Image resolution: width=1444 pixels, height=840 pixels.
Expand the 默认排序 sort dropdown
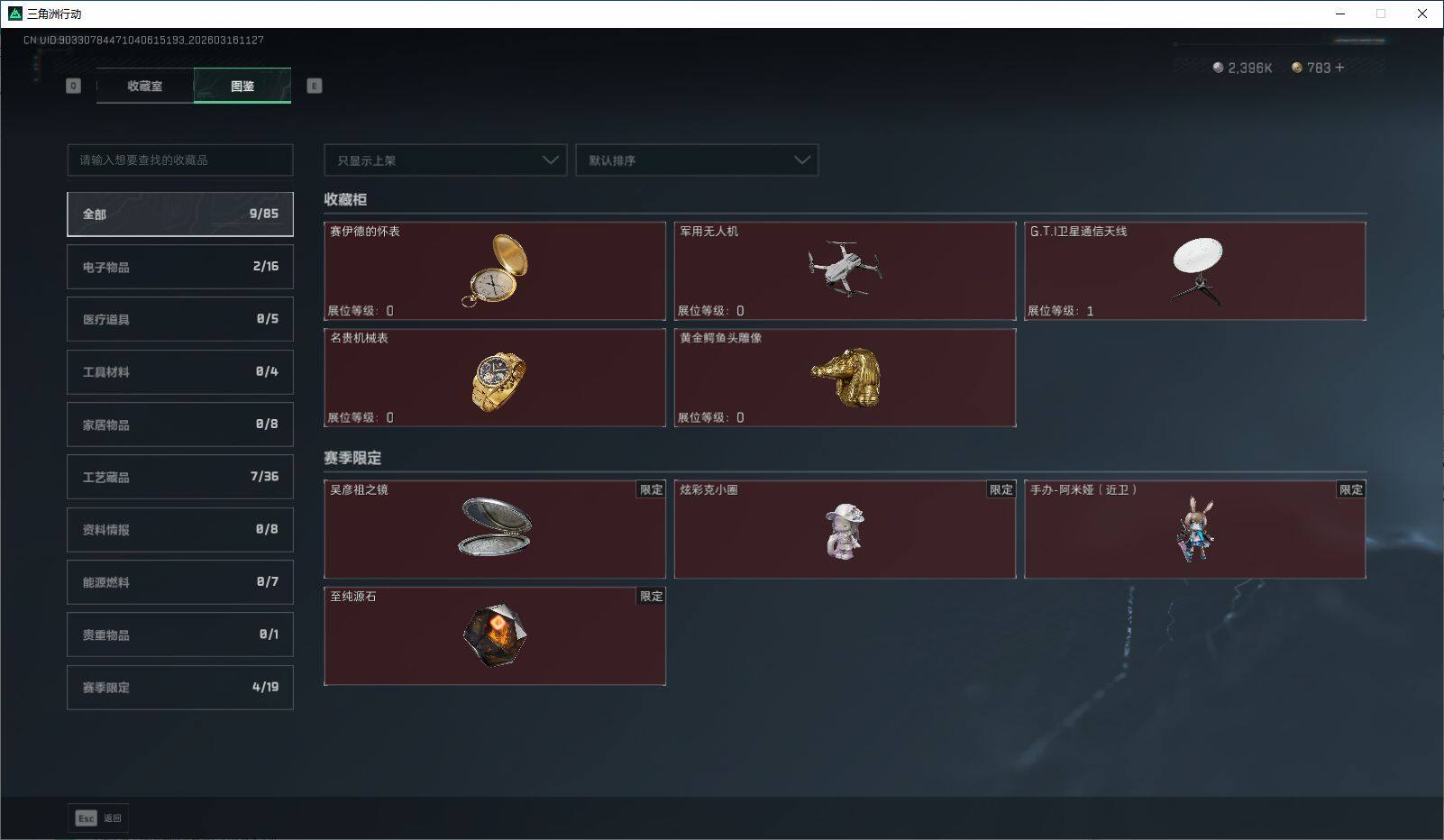697,160
